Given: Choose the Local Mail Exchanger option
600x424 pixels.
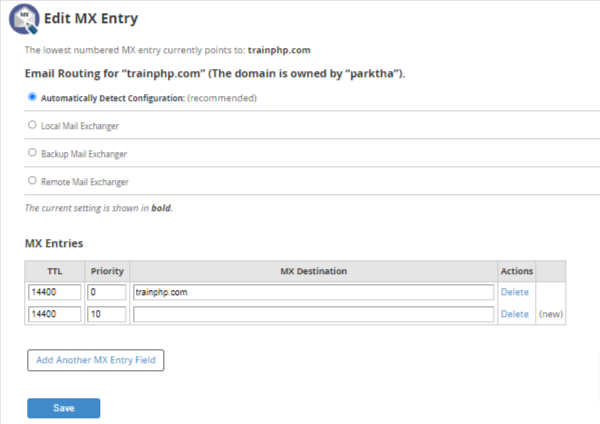Looking at the screenshot, I should 33,125.
